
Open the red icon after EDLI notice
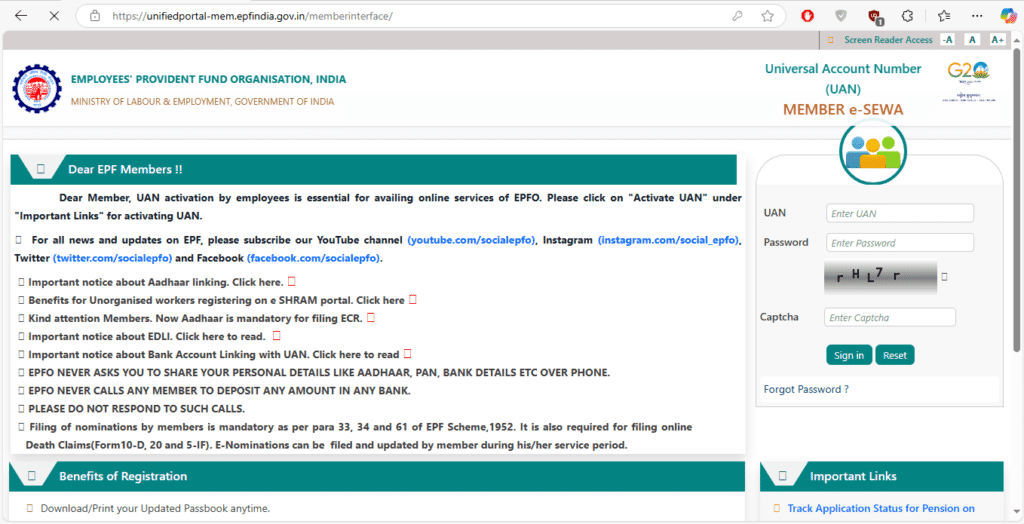tap(276, 336)
